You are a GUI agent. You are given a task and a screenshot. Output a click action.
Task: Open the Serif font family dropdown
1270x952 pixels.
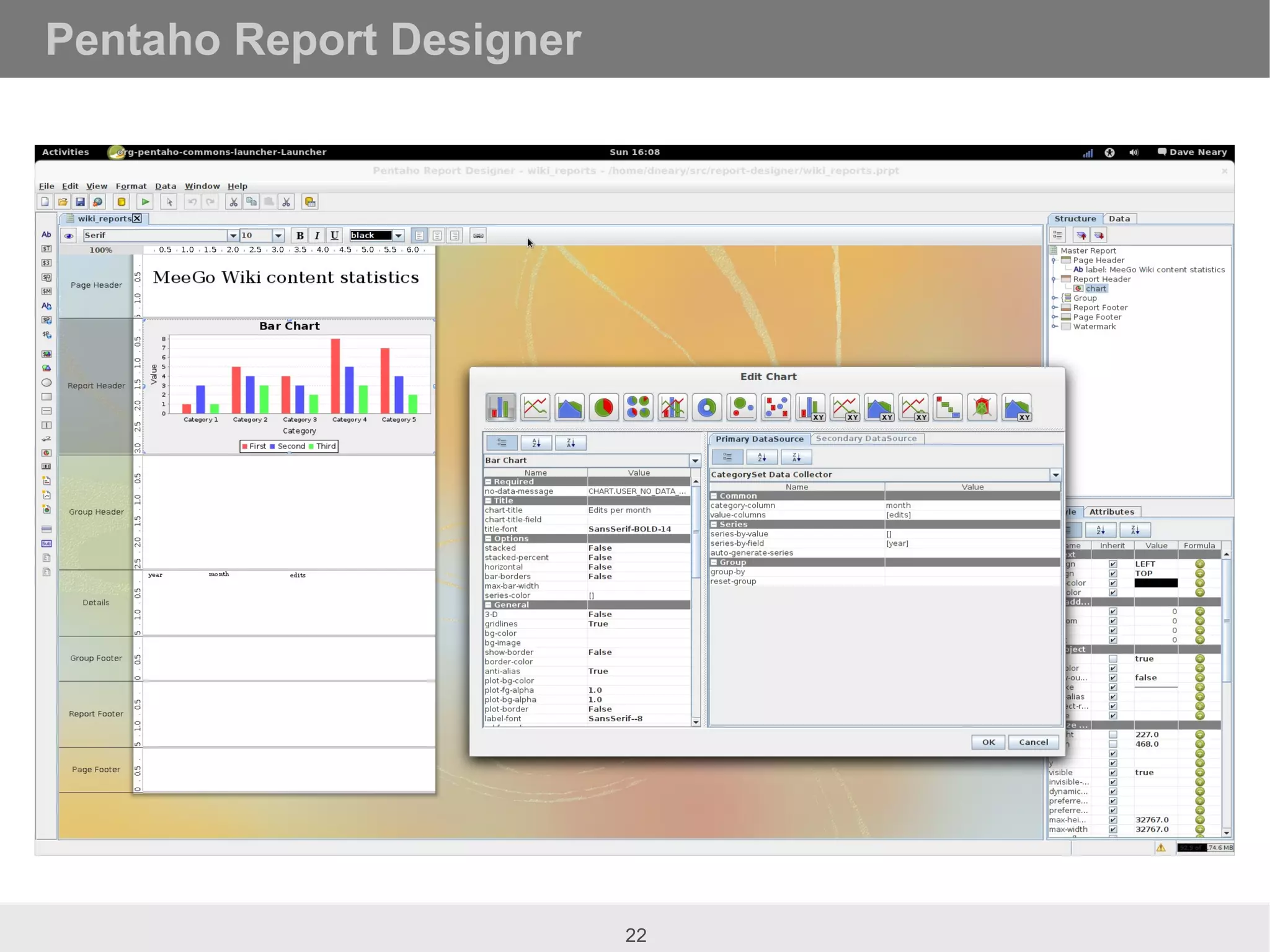(233, 235)
